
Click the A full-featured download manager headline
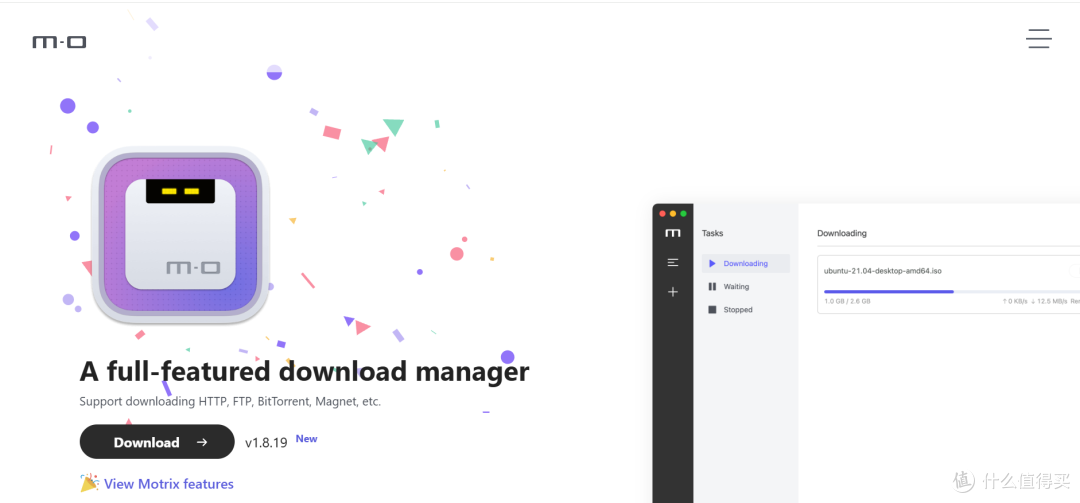coord(304,371)
